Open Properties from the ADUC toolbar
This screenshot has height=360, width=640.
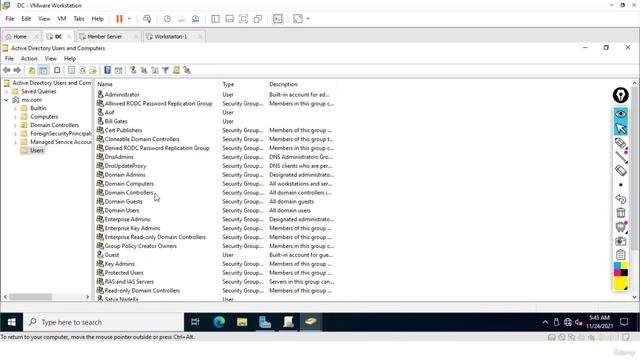[71, 70]
